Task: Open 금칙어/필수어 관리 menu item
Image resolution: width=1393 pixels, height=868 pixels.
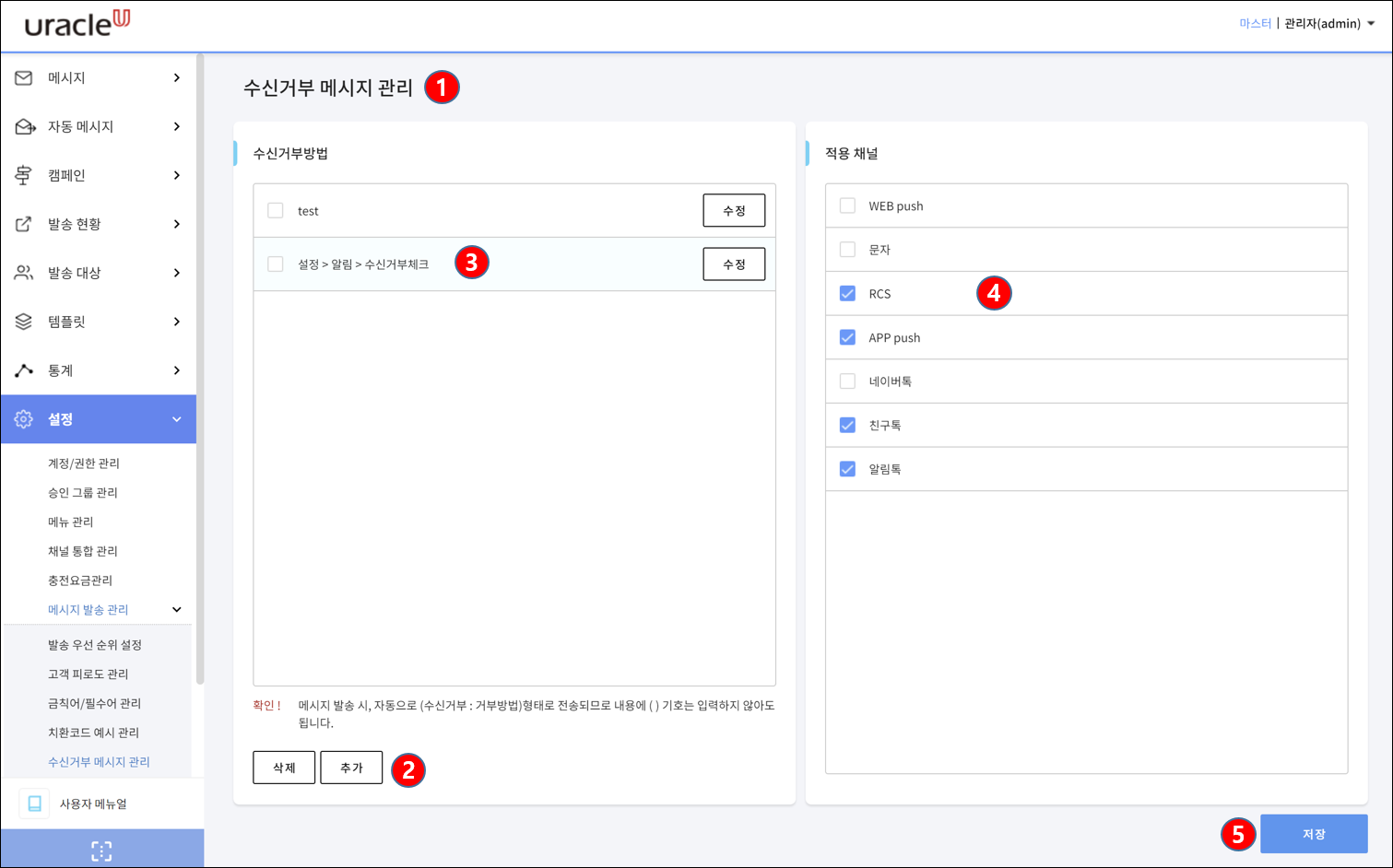Action: coord(95,703)
